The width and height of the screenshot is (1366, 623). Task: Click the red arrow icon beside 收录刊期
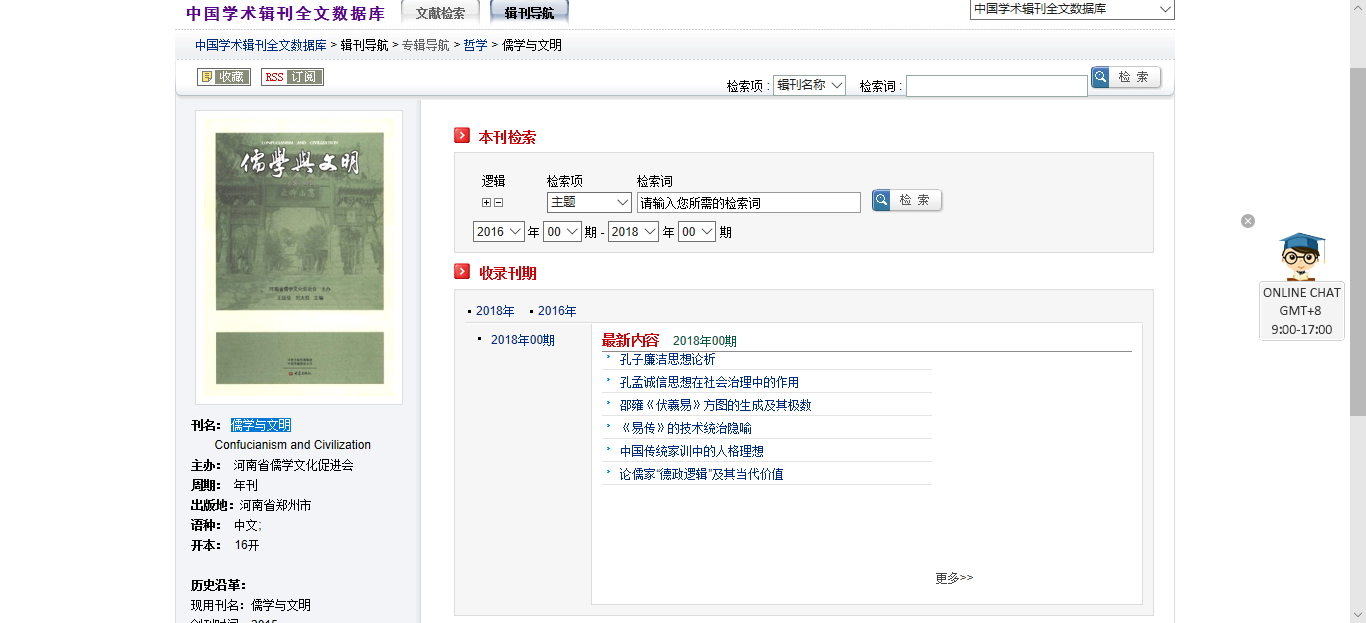[x=462, y=272]
